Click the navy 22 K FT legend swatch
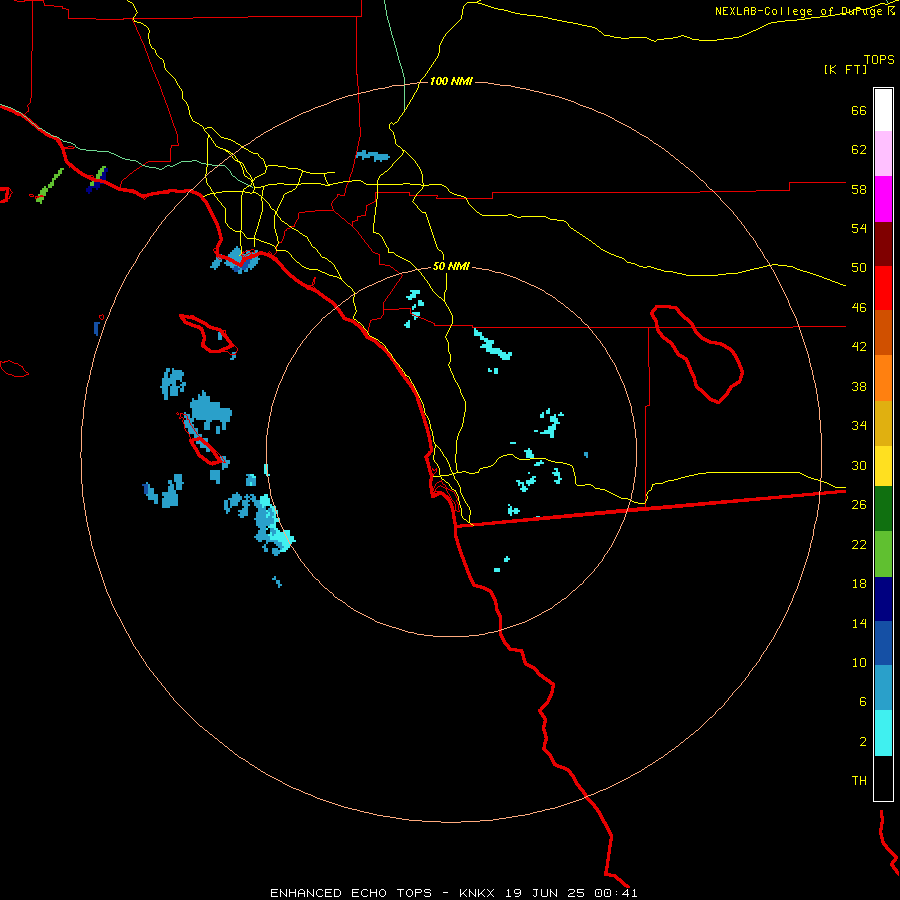 coord(883,599)
